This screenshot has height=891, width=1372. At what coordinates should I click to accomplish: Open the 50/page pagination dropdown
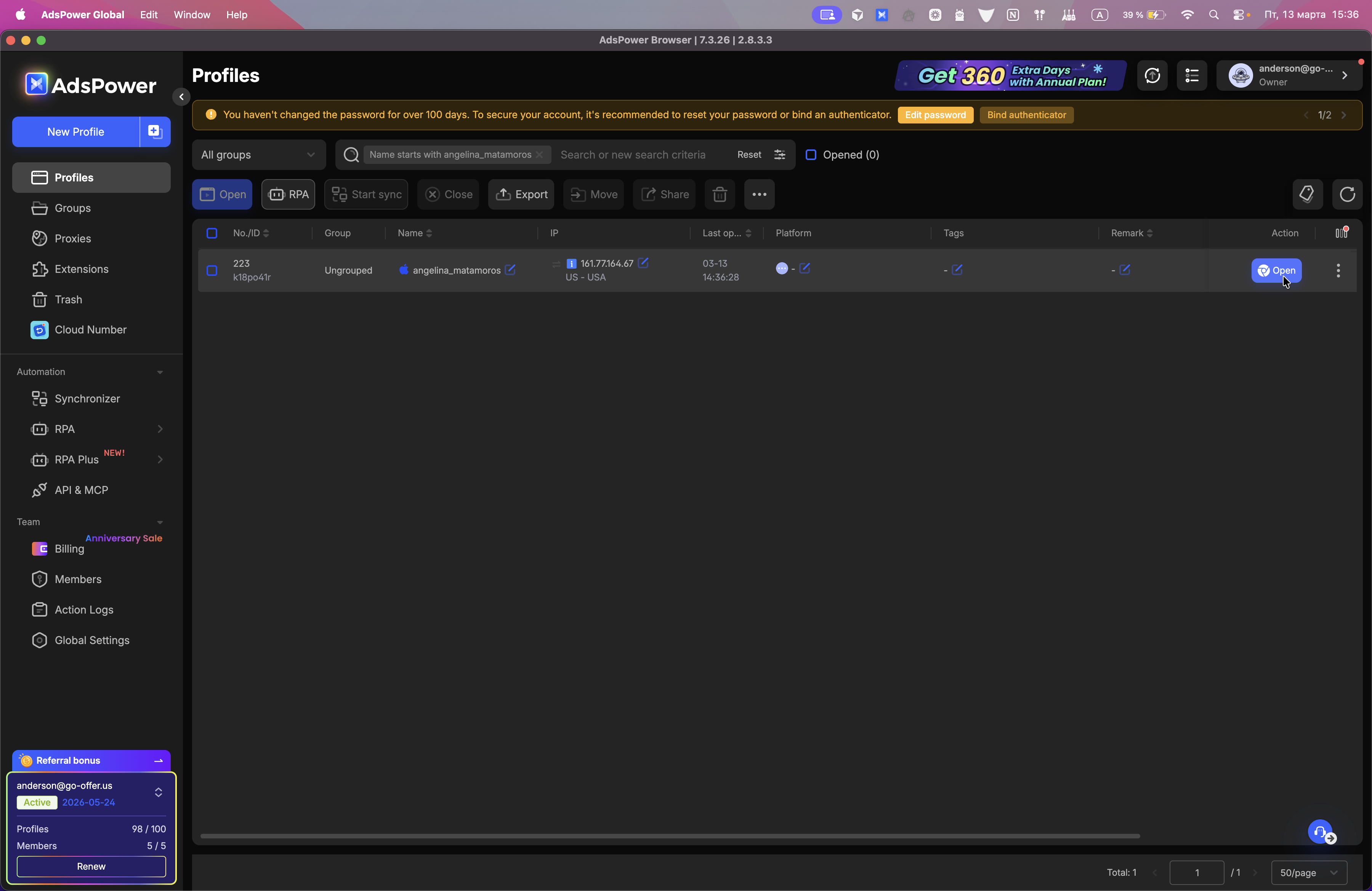point(1309,873)
